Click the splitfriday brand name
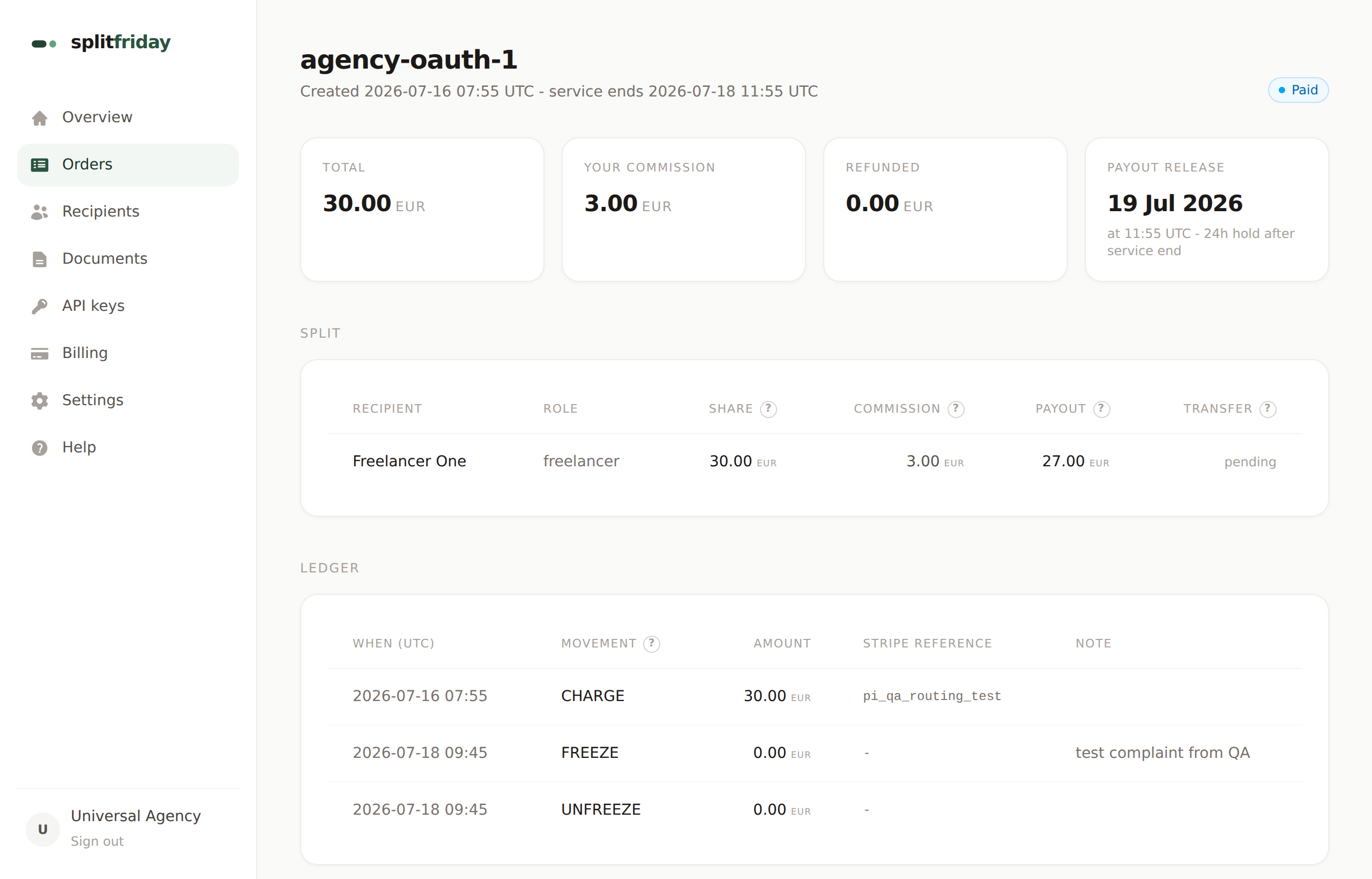 [x=121, y=42]
